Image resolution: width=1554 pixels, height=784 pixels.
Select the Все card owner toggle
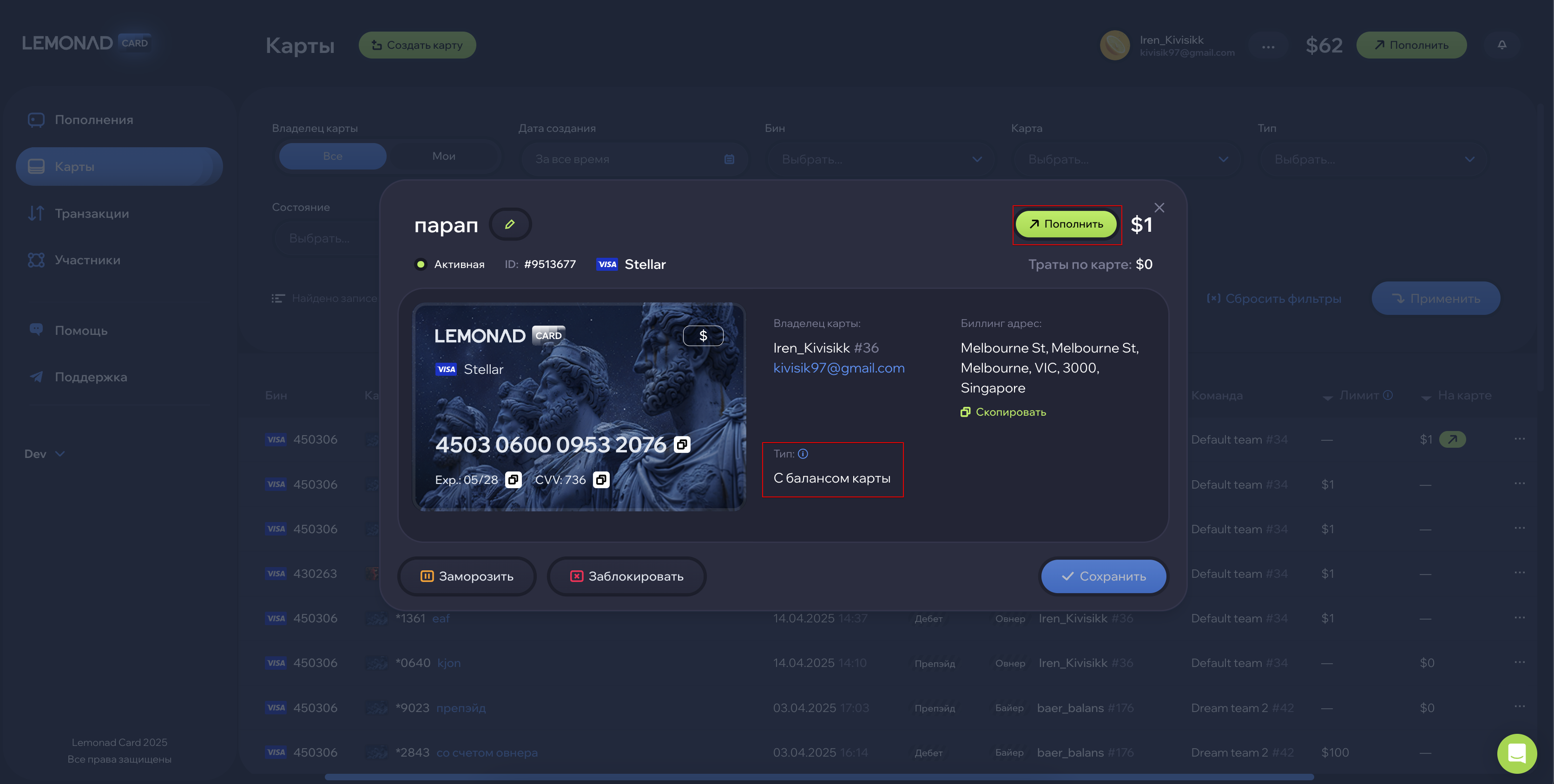click(x=332, y=156)
